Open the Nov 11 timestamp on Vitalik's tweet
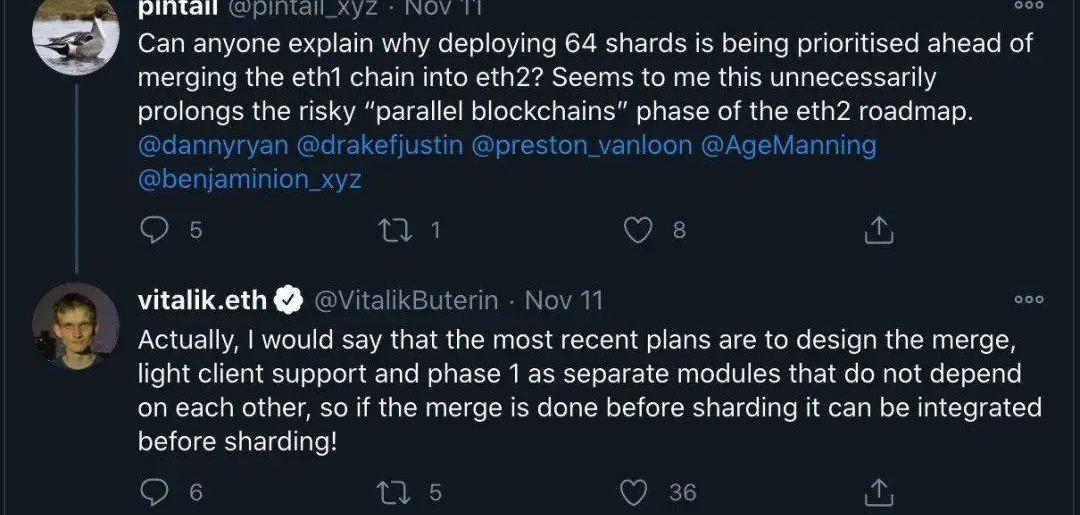The width and height of the screenshot is (1080, 515). pos(564,300)
